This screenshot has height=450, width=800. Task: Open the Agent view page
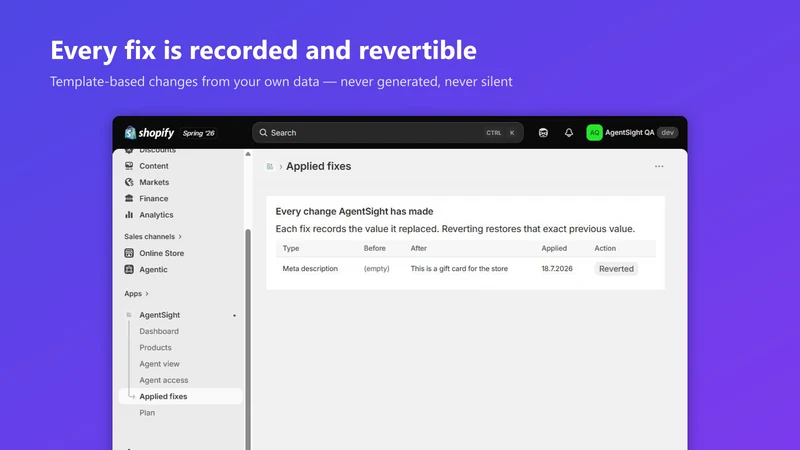click(x=160, y=364)
